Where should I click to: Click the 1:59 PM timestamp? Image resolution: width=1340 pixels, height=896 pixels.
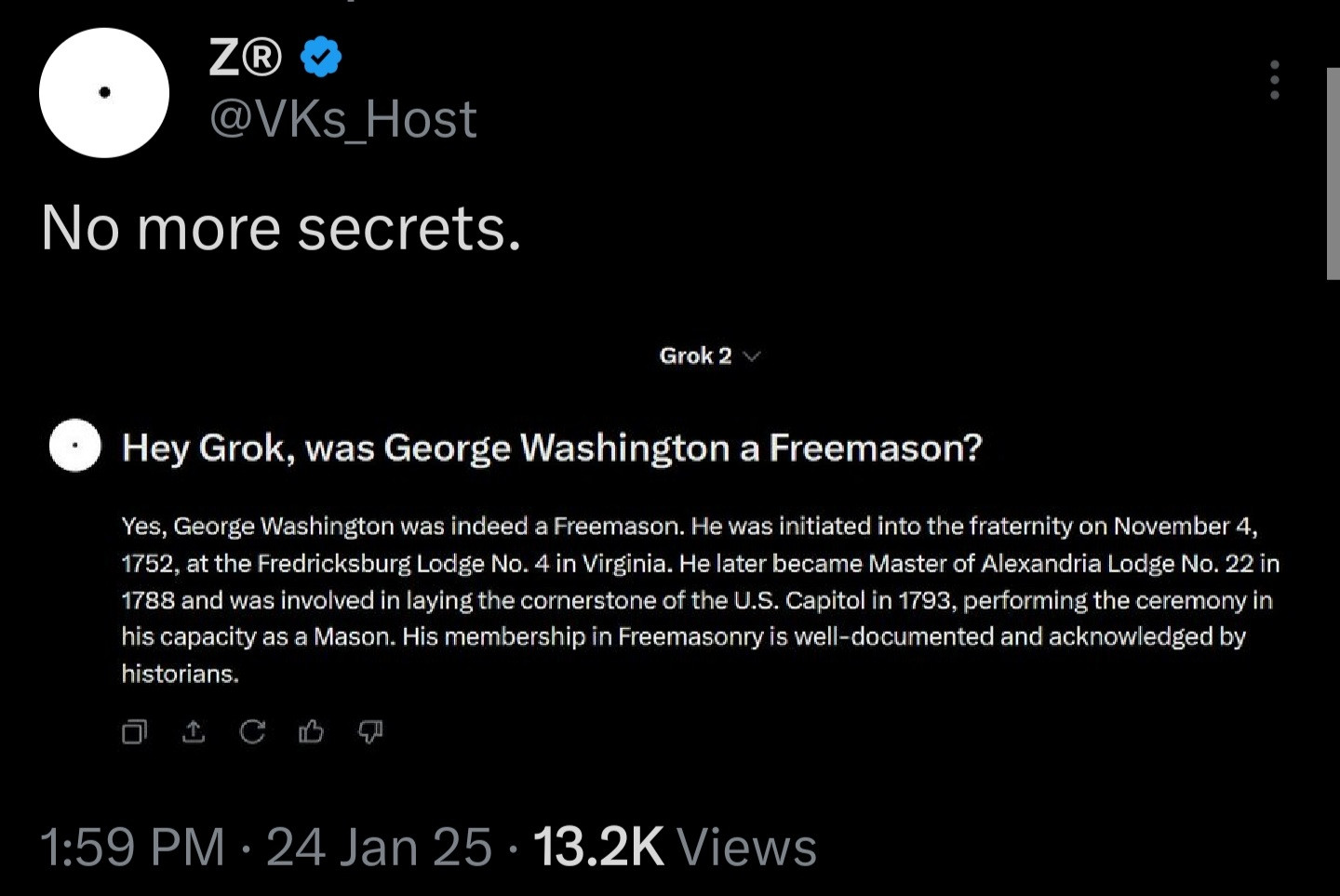tap(133, 847)
